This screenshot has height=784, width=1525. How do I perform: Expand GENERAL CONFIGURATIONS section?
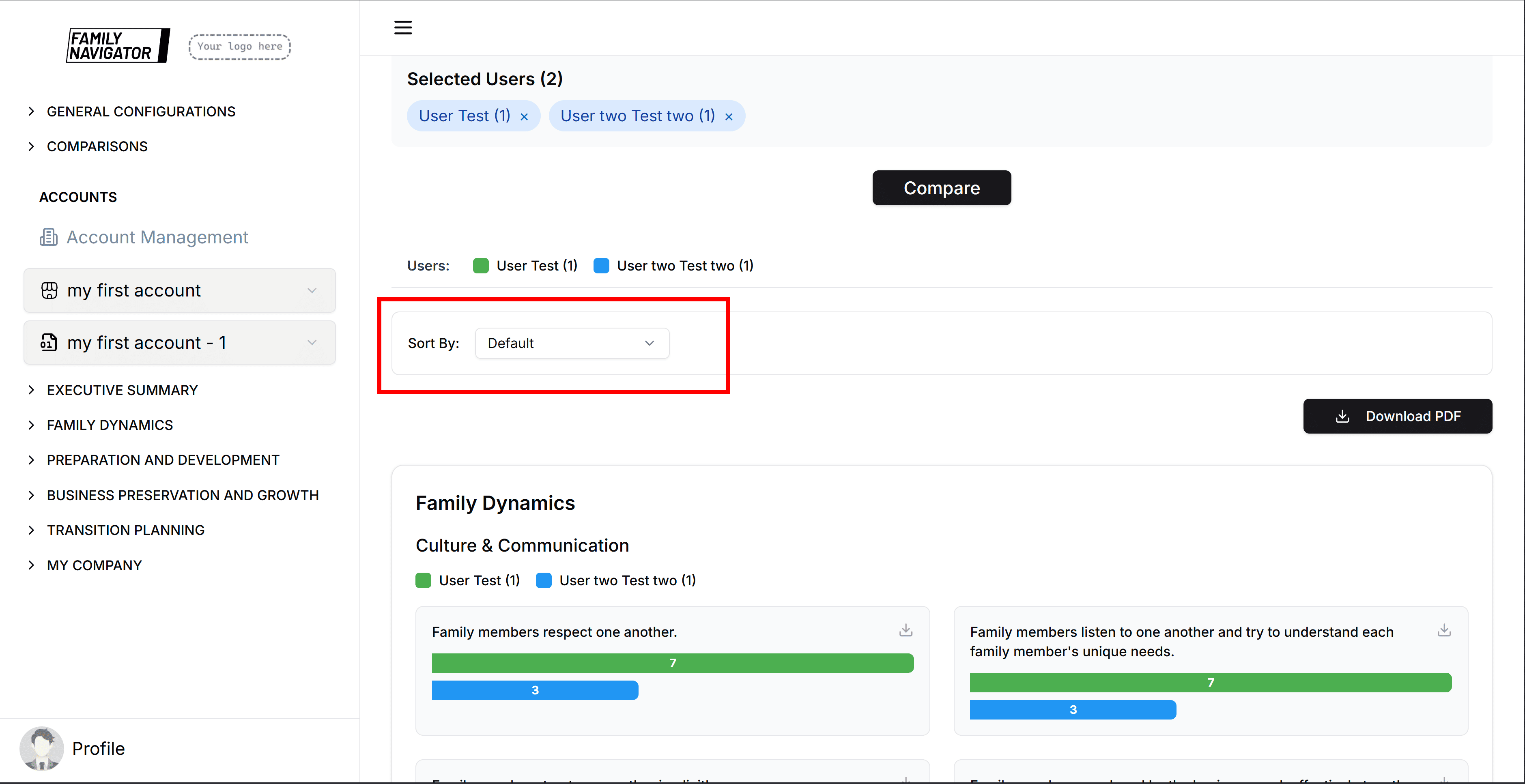140,111
